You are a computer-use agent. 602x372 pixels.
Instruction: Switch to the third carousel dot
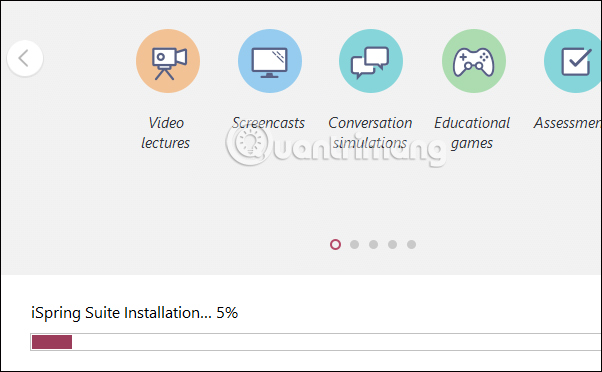click(373, 245)
